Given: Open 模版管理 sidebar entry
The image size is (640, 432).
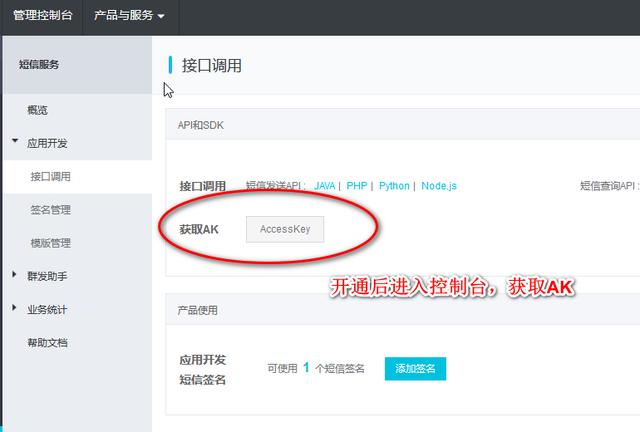Looking at the screenshot, I should tap(50, 243).
